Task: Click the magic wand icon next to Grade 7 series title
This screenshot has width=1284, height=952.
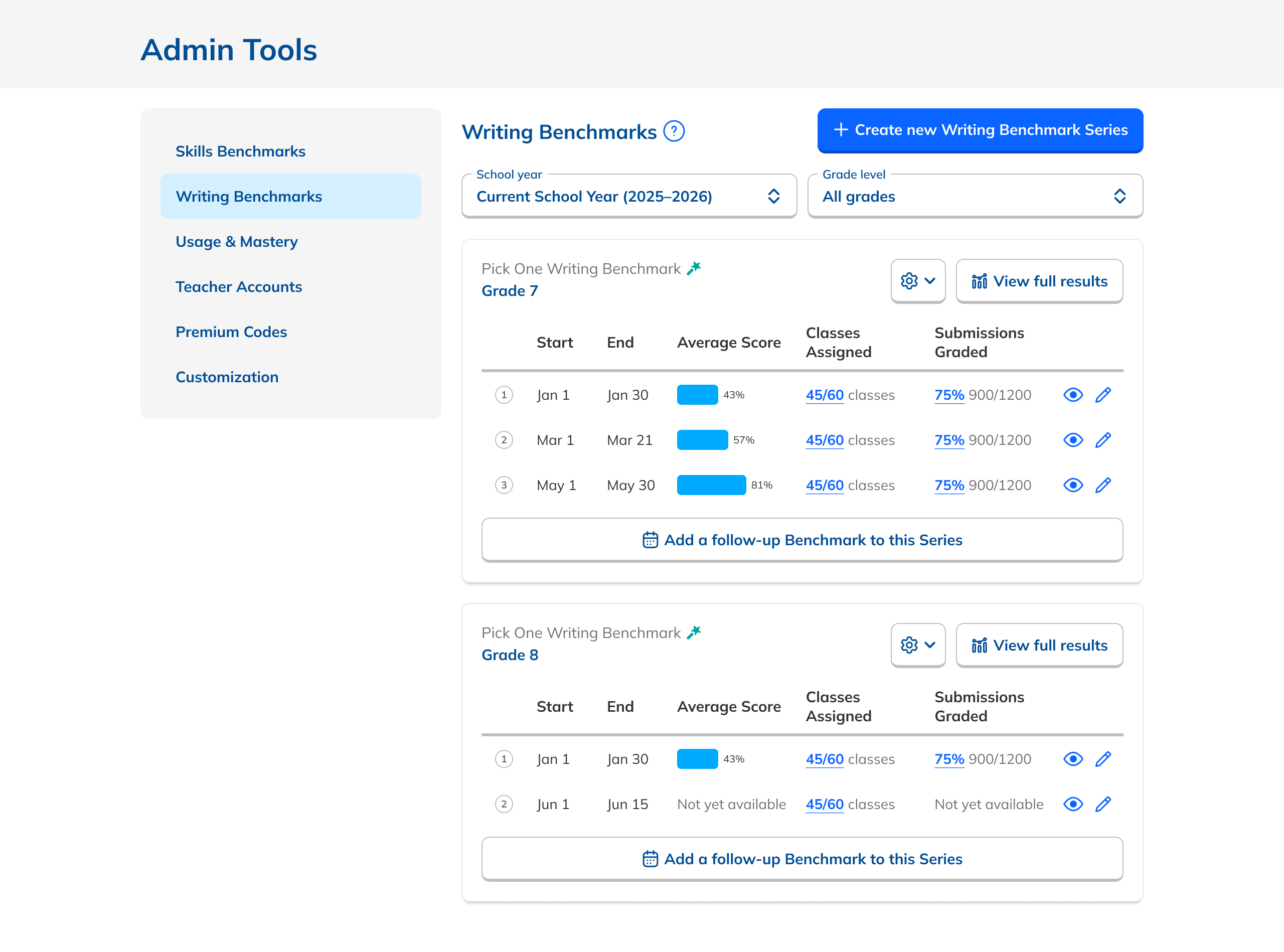Action: pos(694,268)
